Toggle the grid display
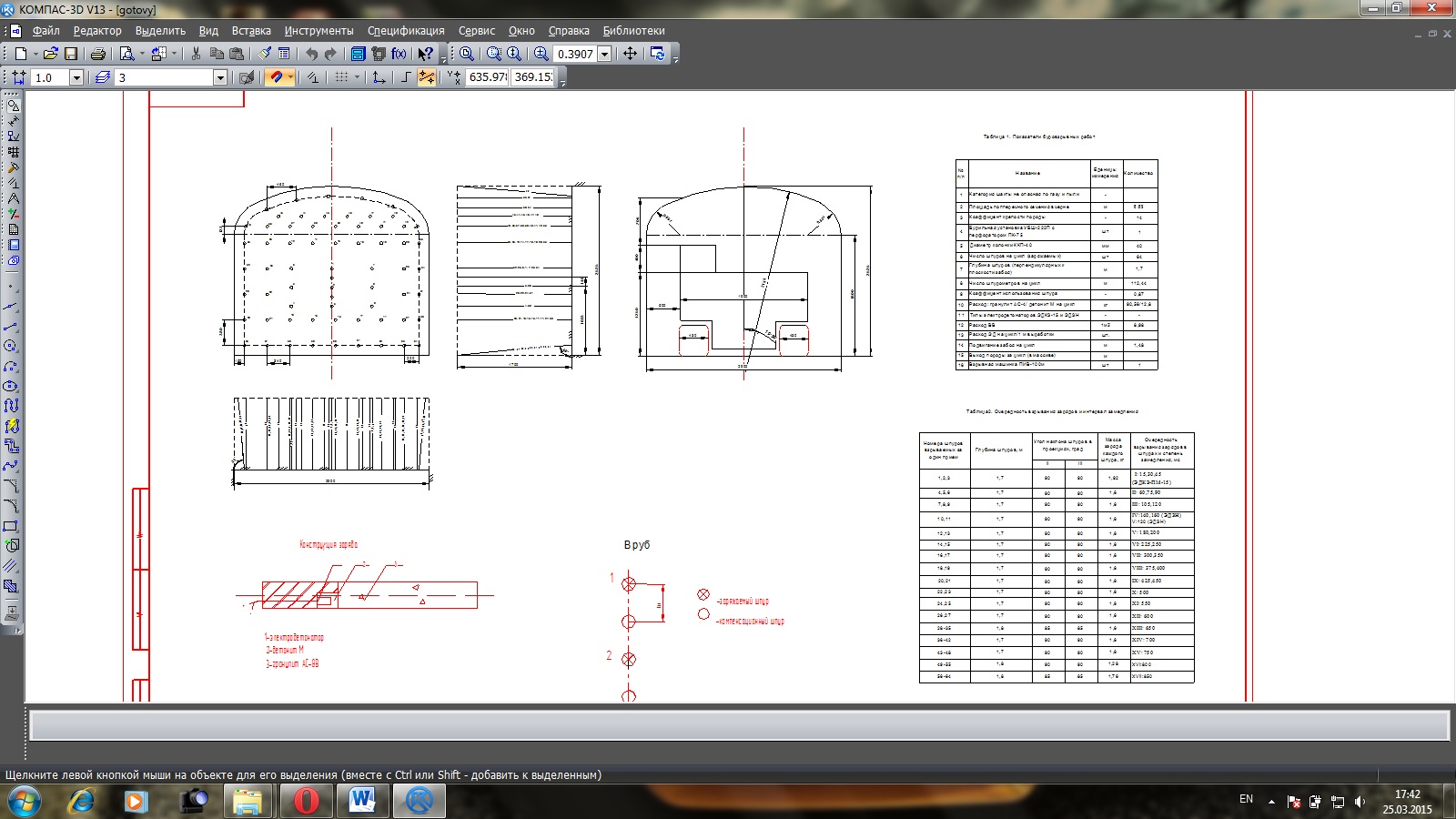The image size is (1456, 819). pos(341,77)
